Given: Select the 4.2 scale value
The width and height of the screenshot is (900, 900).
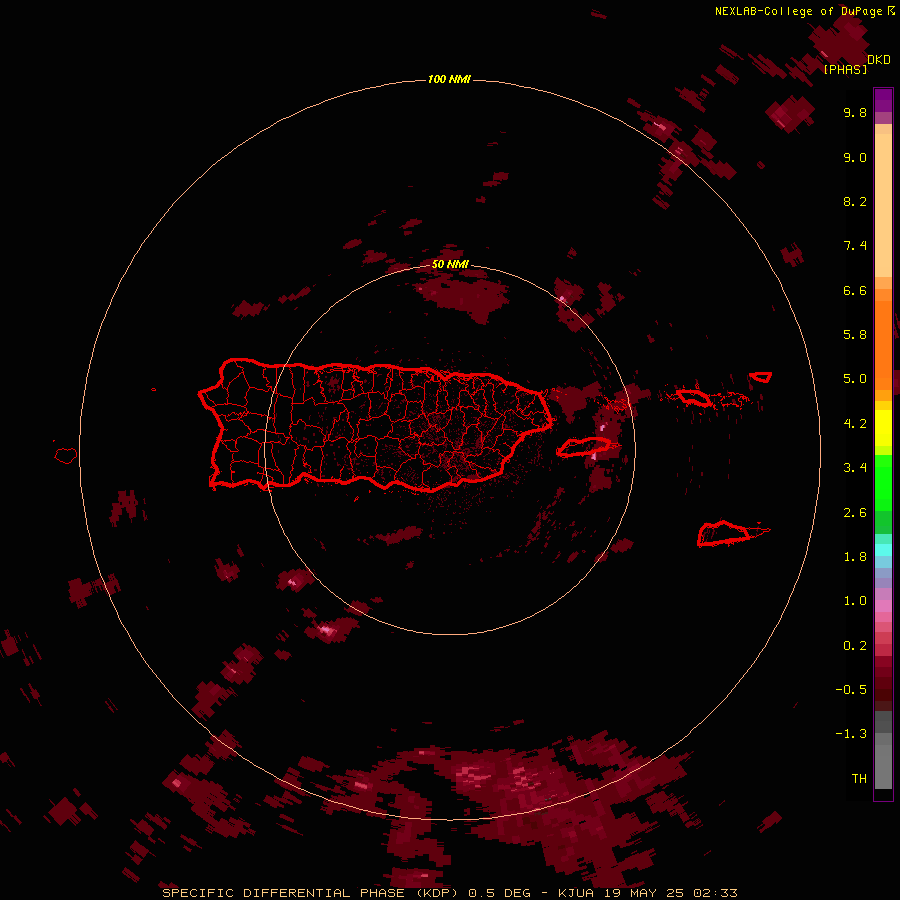Looking at the screenshot, I should 855,424.
